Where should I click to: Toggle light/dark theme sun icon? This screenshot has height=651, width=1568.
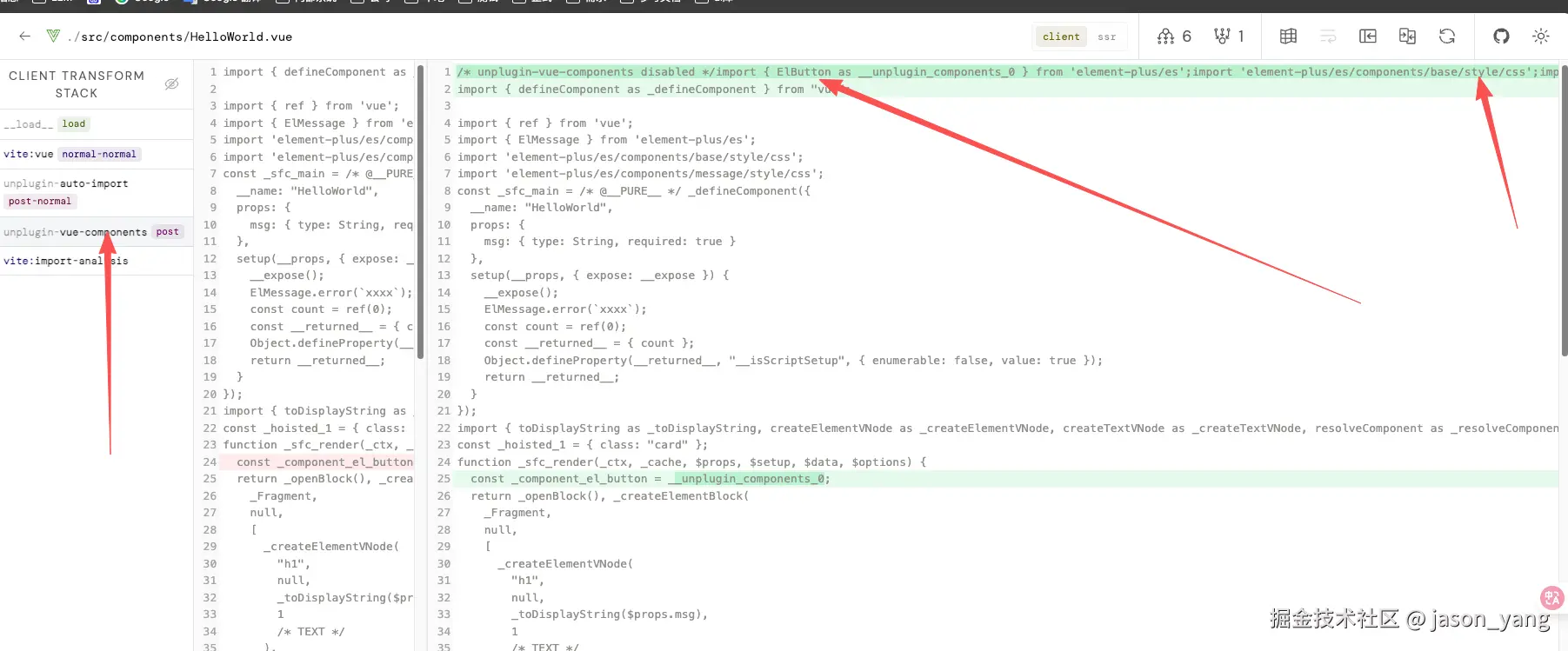1541,36
